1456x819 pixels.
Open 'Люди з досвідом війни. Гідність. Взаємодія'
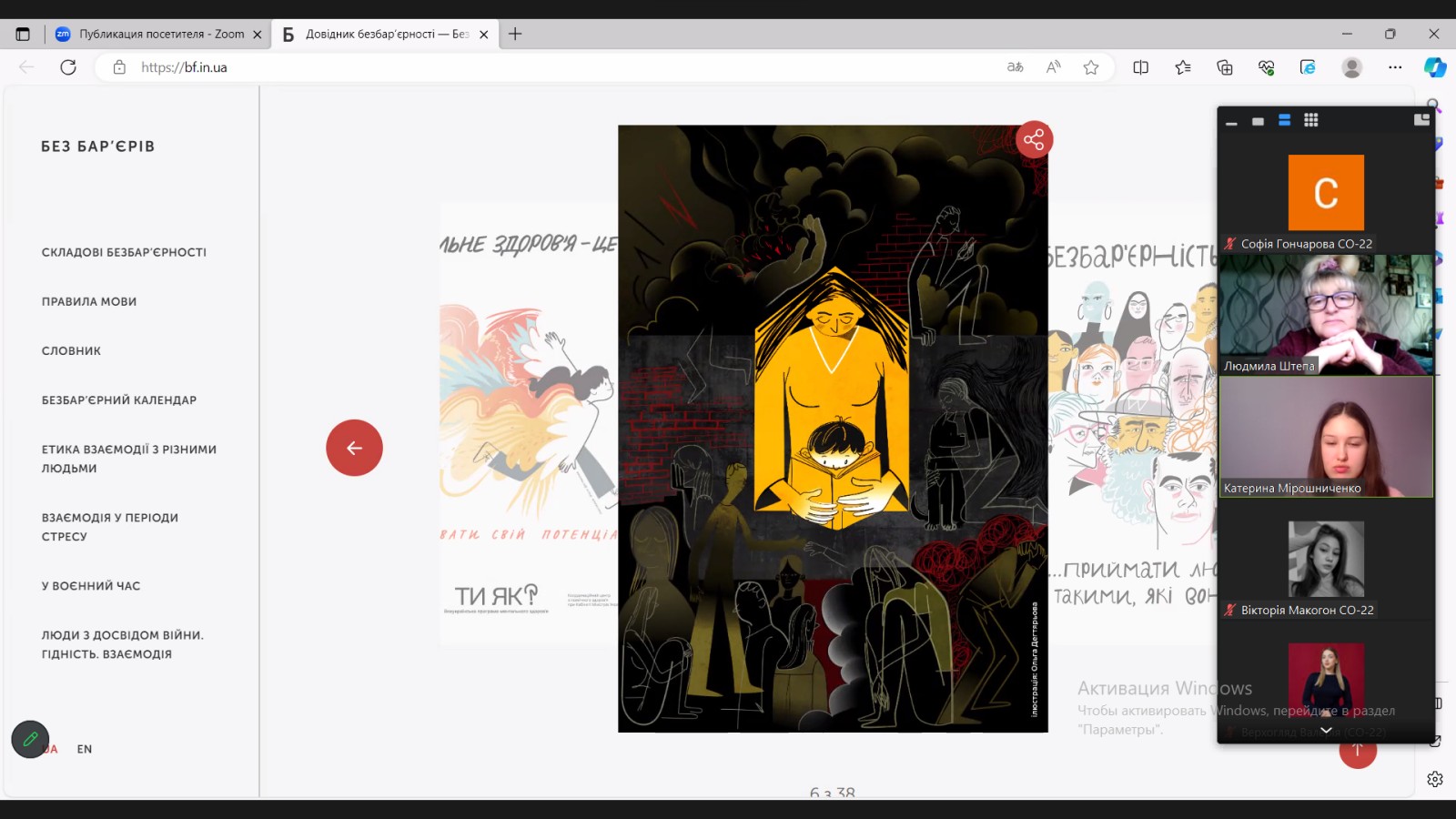click(123, 644)
